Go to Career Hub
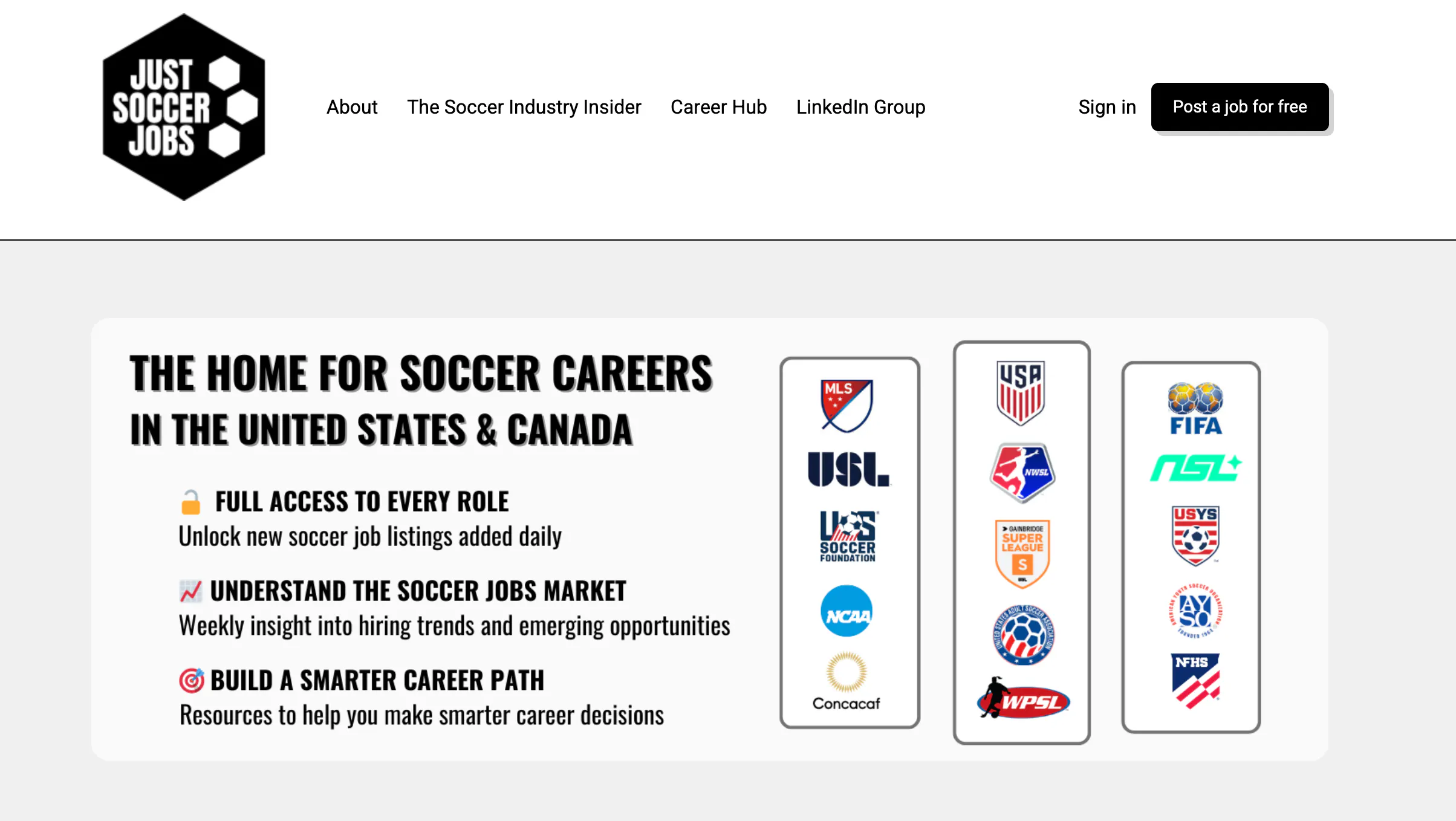The height and width of the screenshot is (821, 1456). click(x=718, y=107)
